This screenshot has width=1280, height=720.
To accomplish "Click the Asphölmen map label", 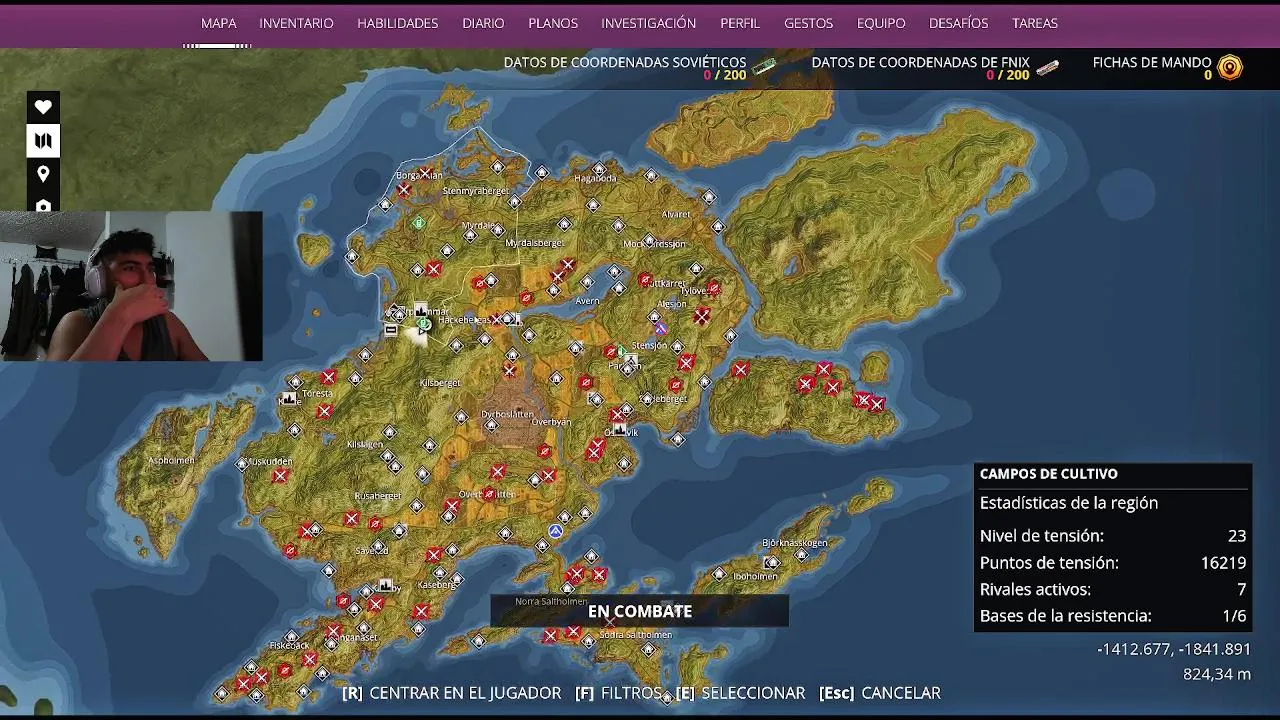I will coord(171,461).
